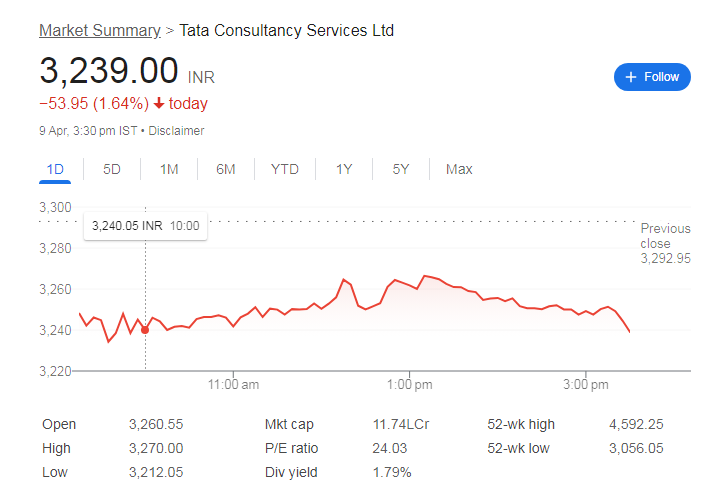The width and height of the screenshot is (713, 500).
Task: Click the 1:00 pm axis label
Action: (x=408, y=384)
